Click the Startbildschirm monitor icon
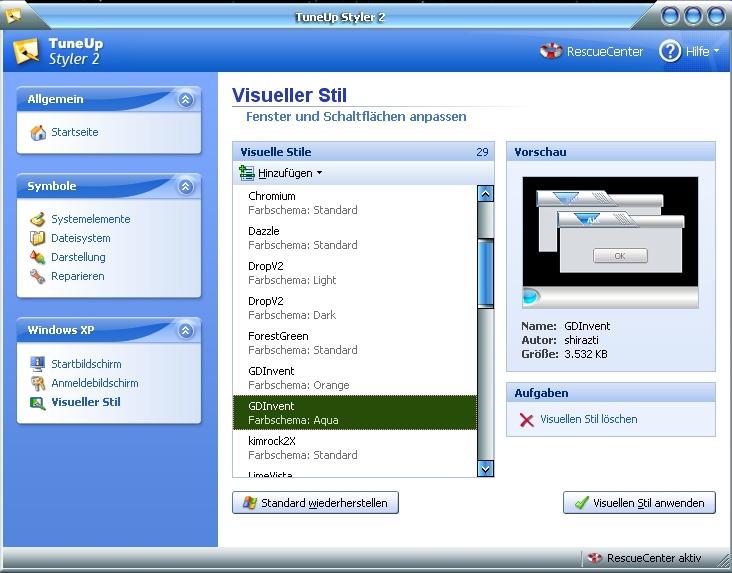The height and width of the screenshot is (573, 732). (37, 364)
